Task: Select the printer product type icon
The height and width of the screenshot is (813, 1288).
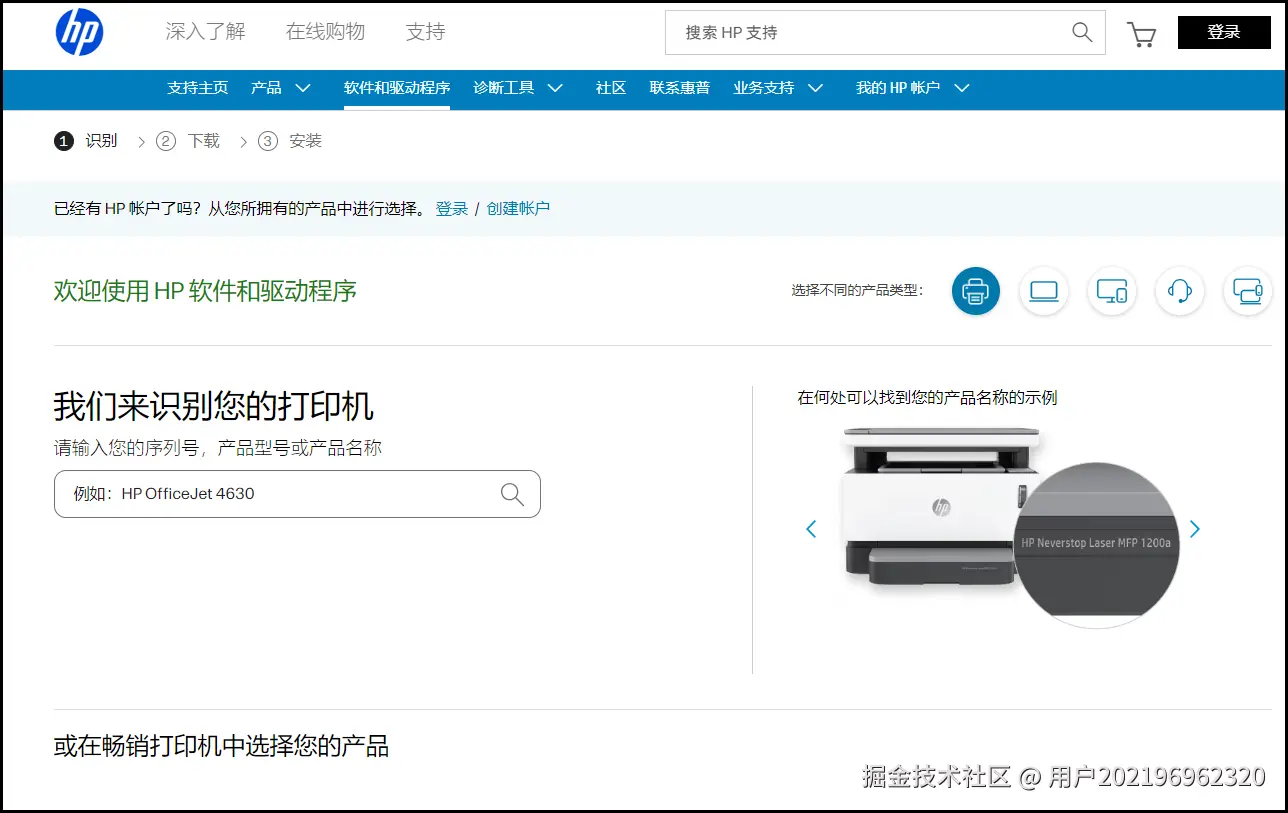Action: (x=975, y=291)
